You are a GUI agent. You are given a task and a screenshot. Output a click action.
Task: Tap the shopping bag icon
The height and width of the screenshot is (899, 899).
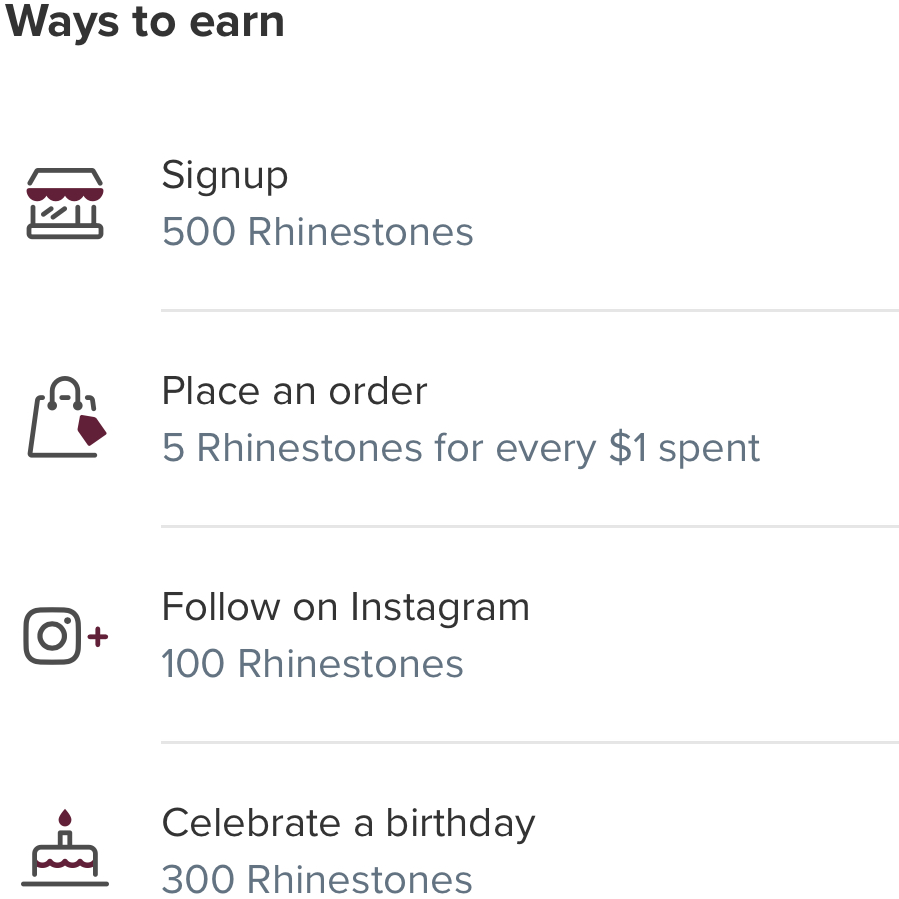62,420
